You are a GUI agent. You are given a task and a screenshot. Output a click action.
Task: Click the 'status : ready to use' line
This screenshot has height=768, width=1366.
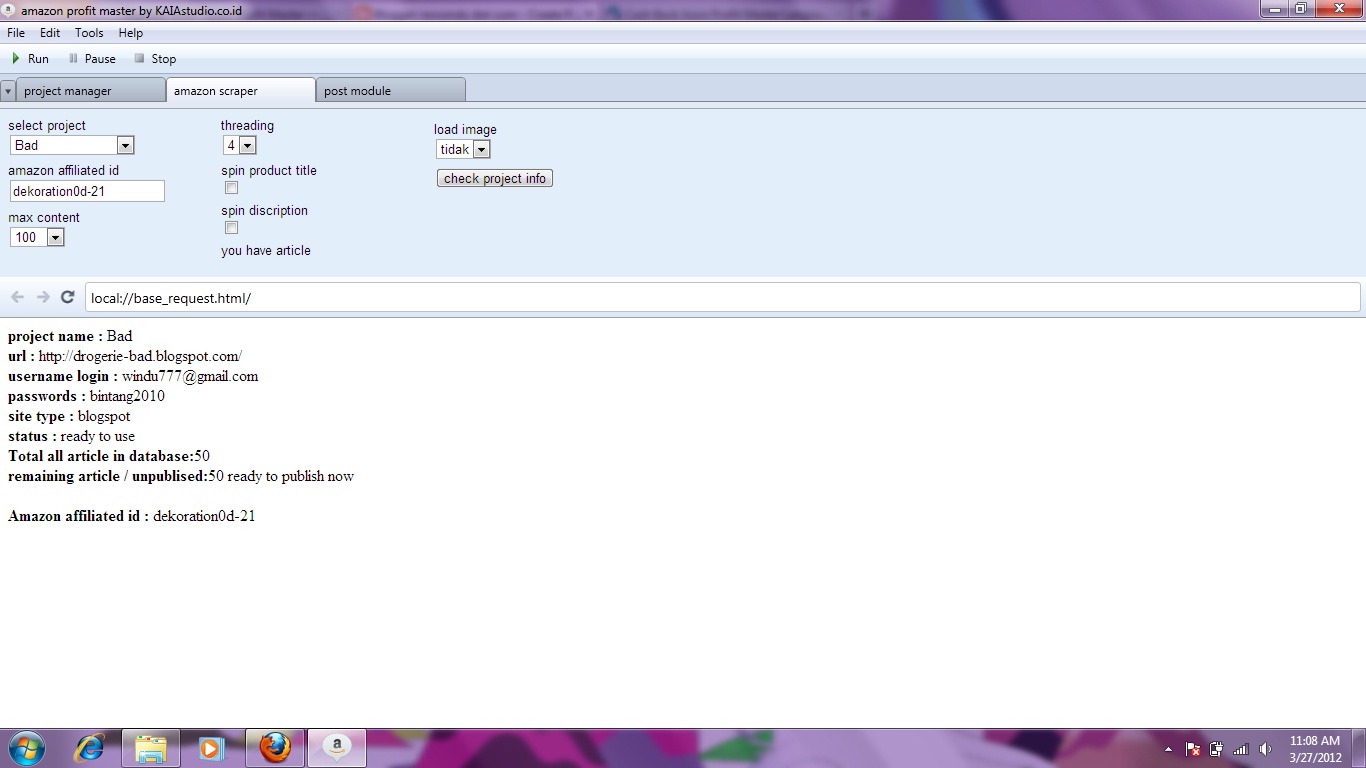click(71, 436)
